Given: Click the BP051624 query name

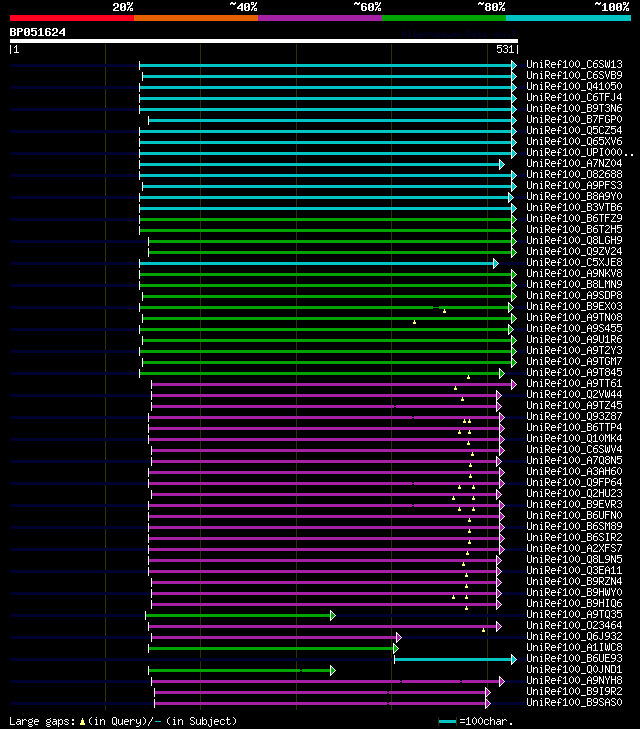Looking at the screenshot, I should (x=38, y=32).
